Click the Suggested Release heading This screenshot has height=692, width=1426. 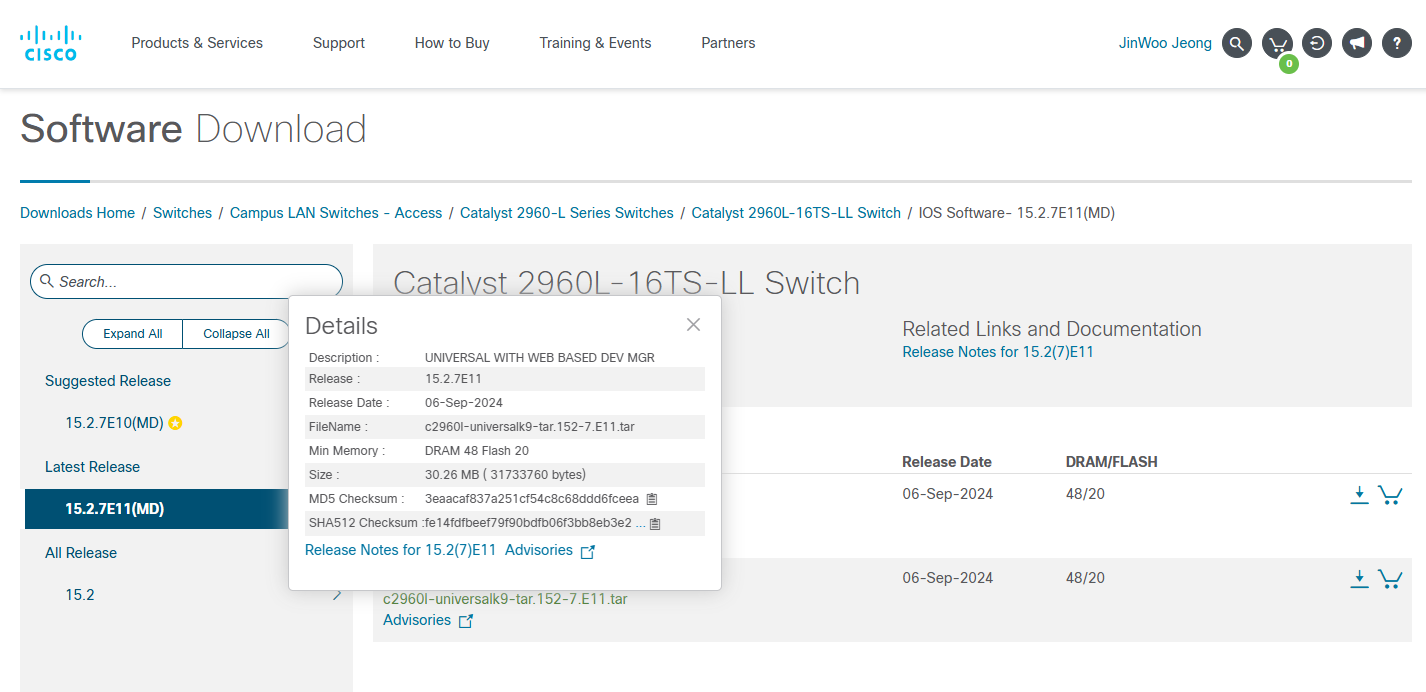108,381
